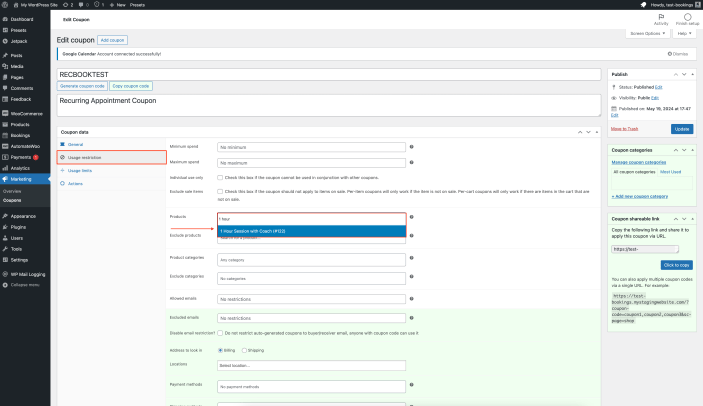The image size is (703, 406).
Task: Click the Click to copy button
Action: (x=677, y=265)
